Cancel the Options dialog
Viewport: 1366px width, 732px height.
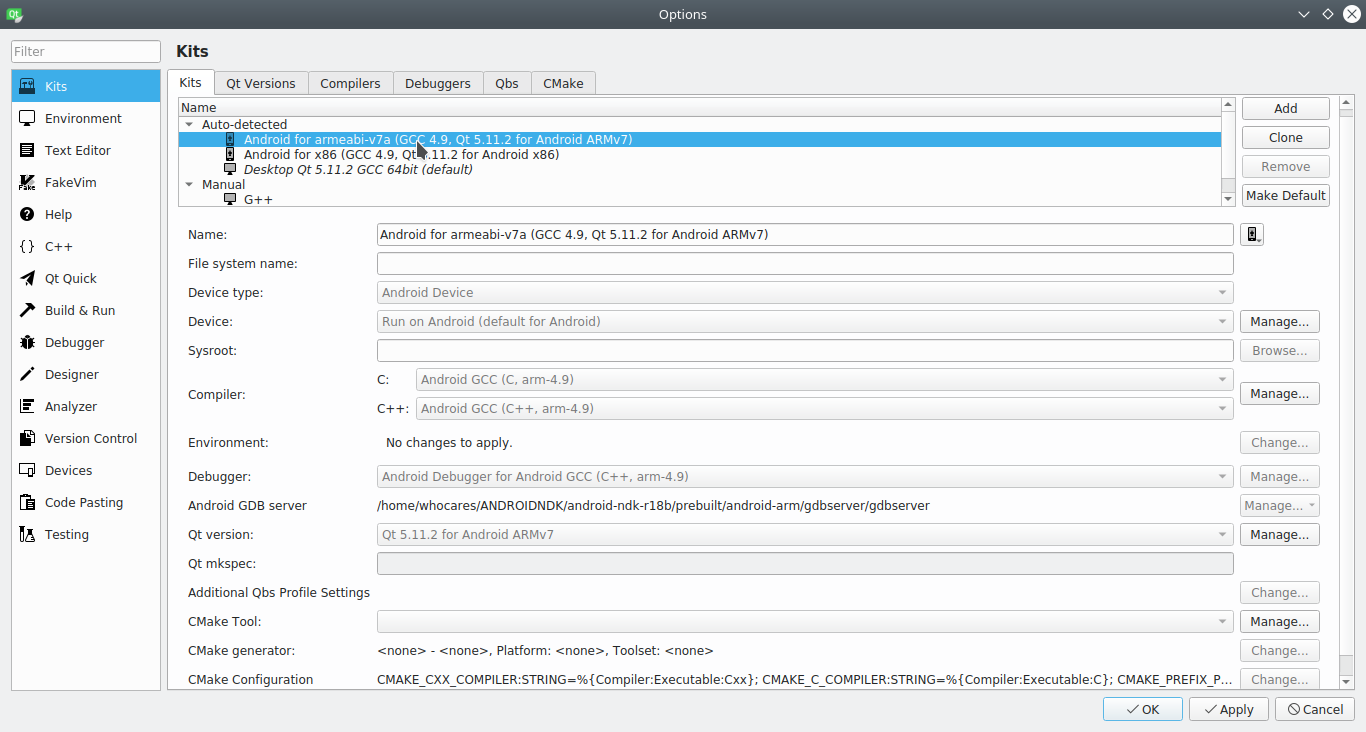[1315, 709]
